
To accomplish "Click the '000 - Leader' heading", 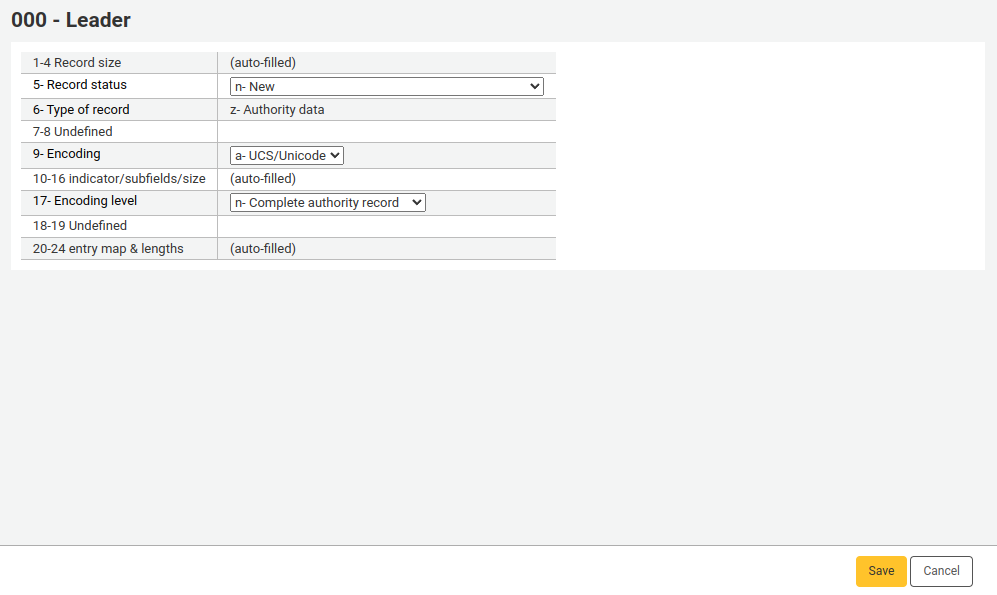I will 72,20.
